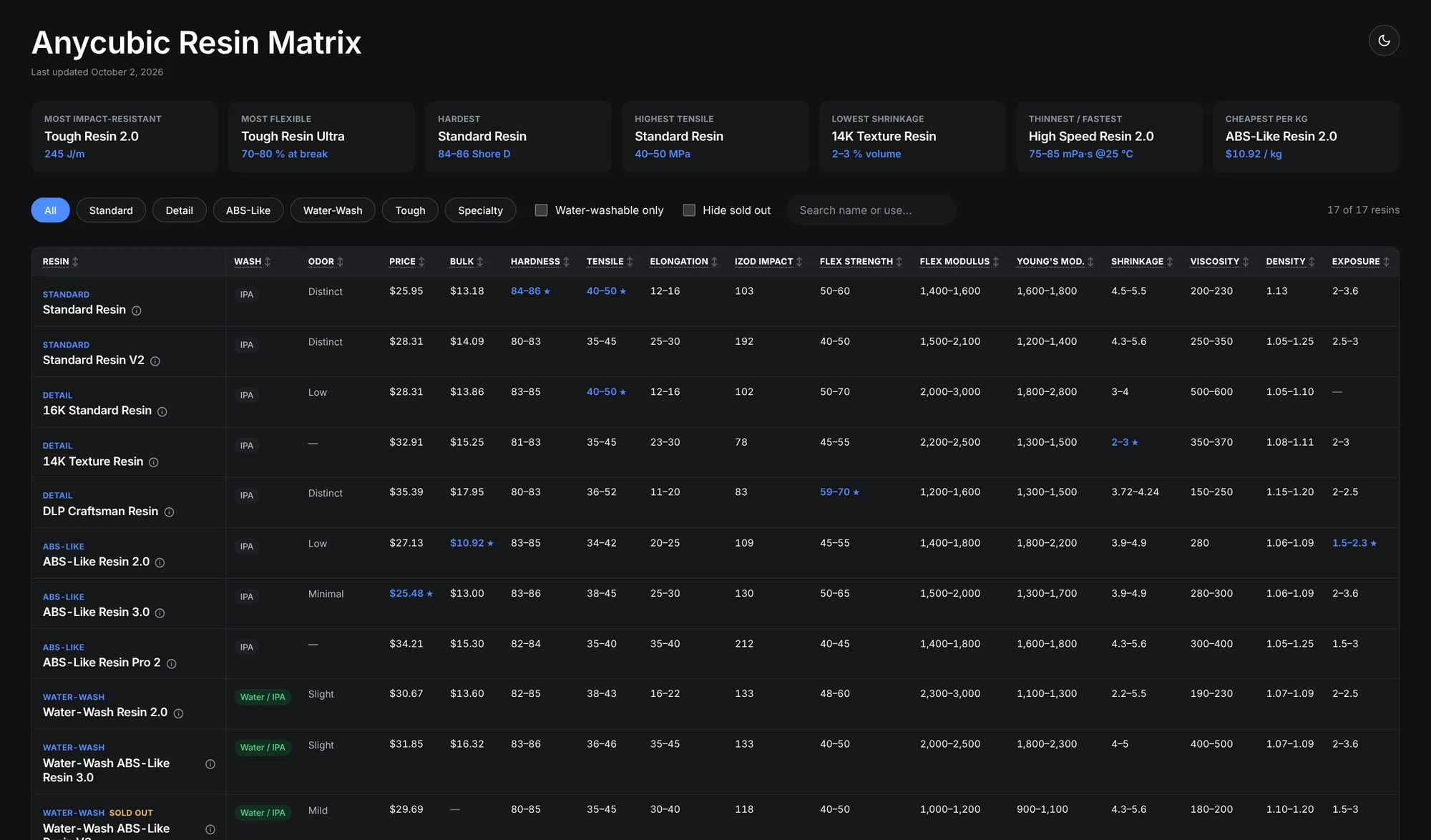Viewport: 1431px width, 840px height.
Task: Sort table by the IZOD IMPACT column
Action: click(768, 262)
